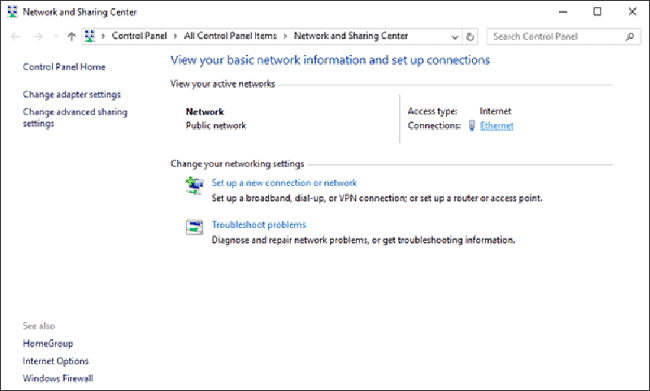The height and width of the screenshot is (391, 650).
Task: Select All Control Panel Items breadcrumb
Action: pyautogui.click(x=230, y=36)
